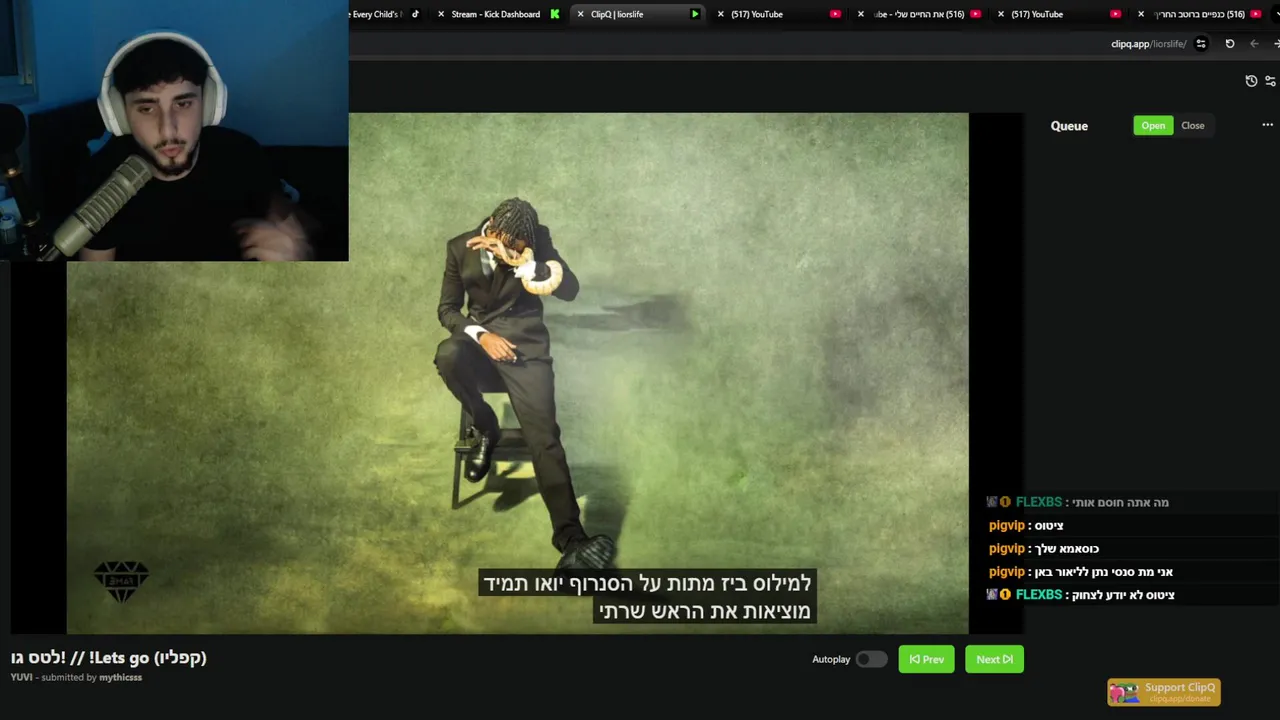Click the YUVI channel name
Viewport: 1280px width, 720px height.
[21, 677]
